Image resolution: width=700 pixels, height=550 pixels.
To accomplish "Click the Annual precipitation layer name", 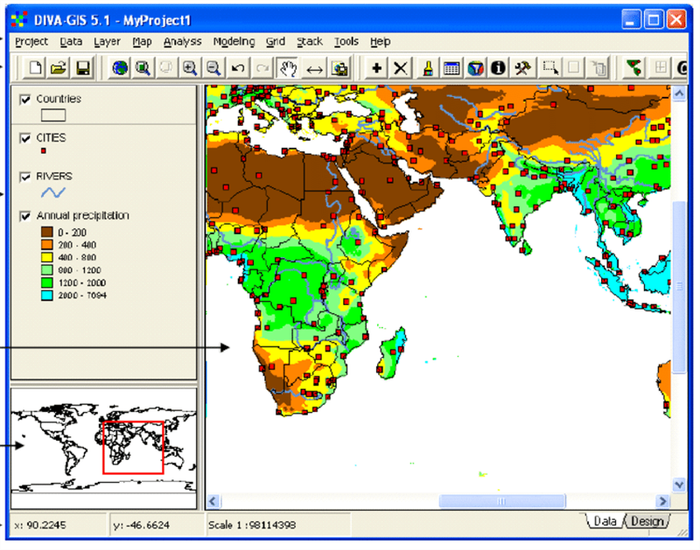I will (x=83, y=216).
